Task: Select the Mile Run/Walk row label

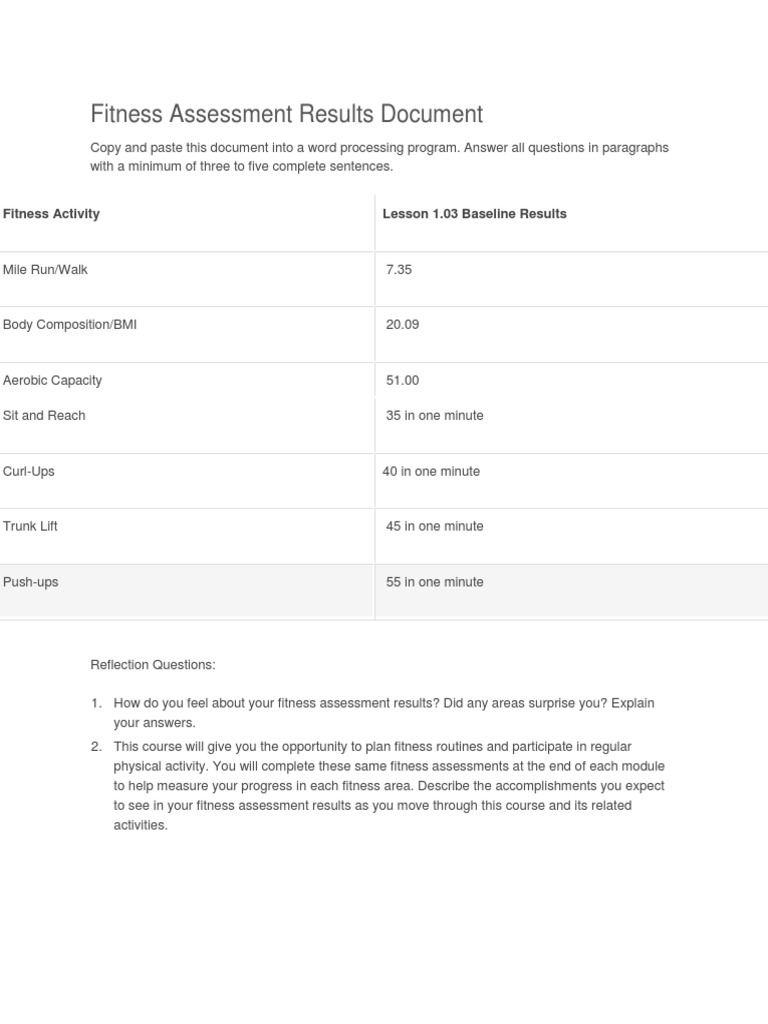Action: click(45, 270)
